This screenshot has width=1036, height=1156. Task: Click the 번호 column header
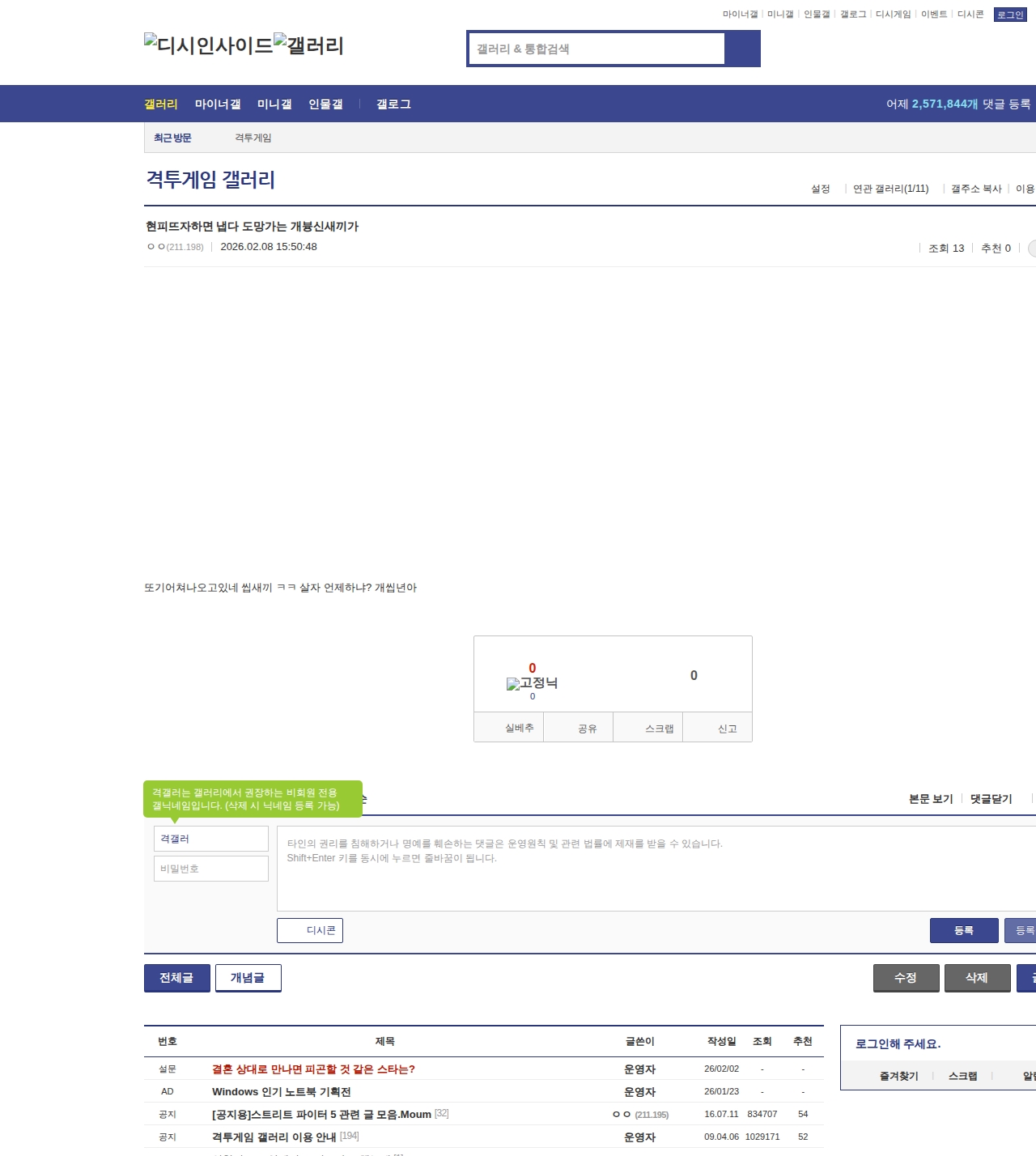(x=168, y=1042)
